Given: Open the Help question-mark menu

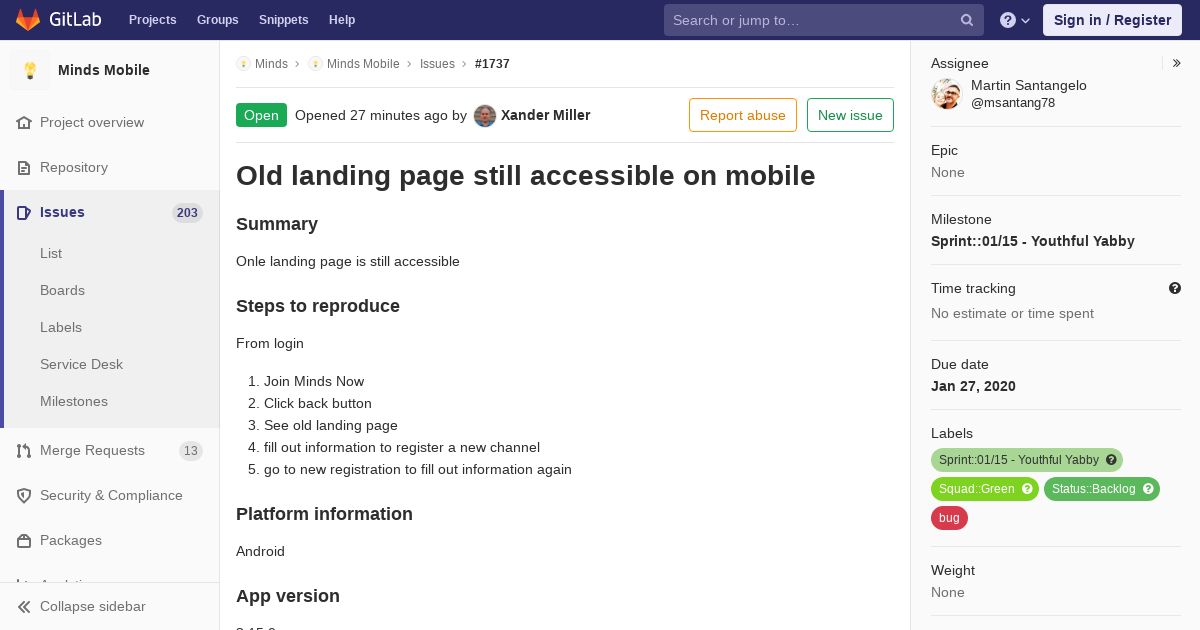Looking at the screenshot, I should 1015,20.
